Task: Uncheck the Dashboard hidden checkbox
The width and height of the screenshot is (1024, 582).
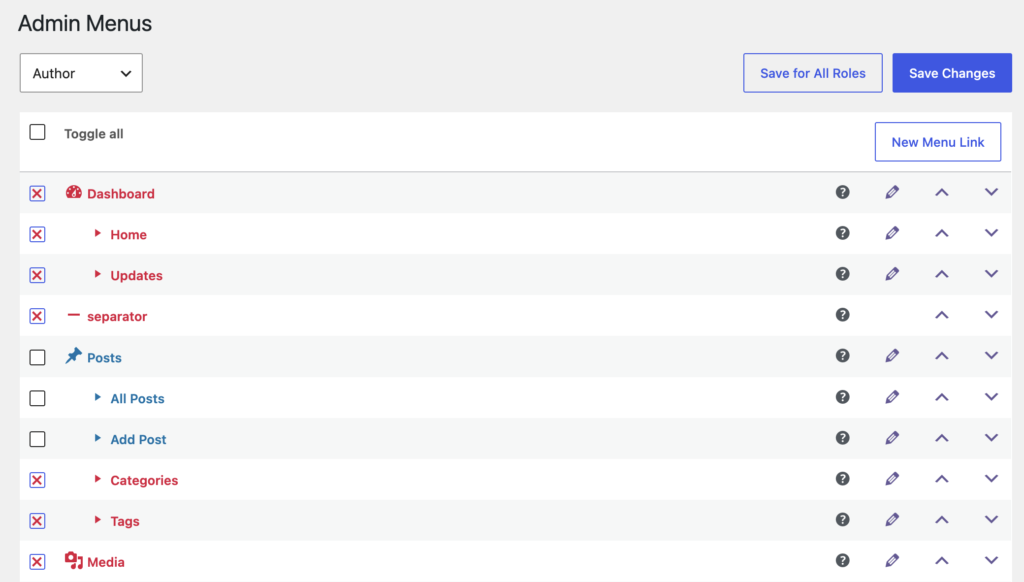Action: coord(37,193)
